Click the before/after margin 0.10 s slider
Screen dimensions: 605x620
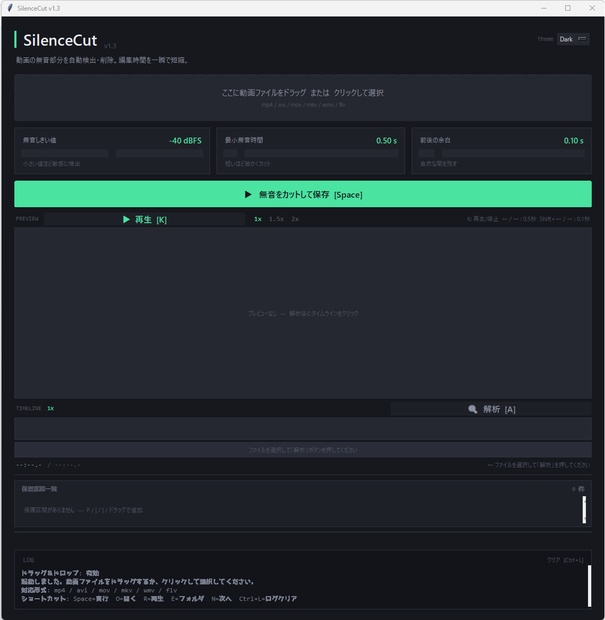tap(501, 153)
